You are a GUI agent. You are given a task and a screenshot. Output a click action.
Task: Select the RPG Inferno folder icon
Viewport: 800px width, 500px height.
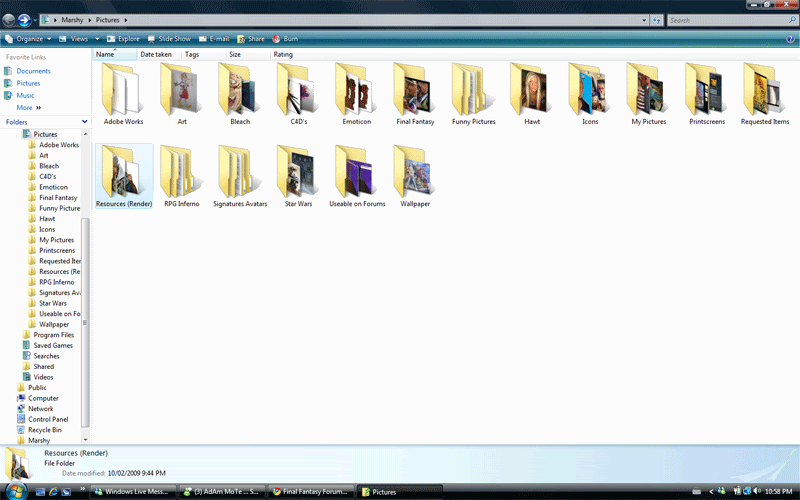click(x=180, y=172)
